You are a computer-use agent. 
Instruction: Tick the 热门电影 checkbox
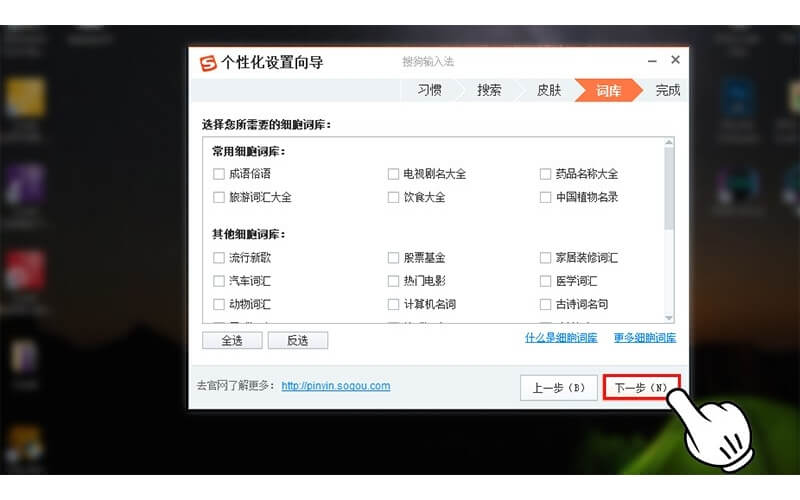coord(393,281)
